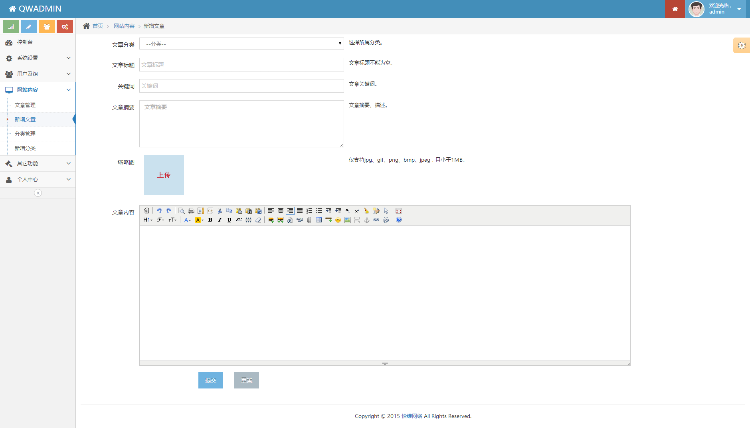Screen dimensions: 750x428
Task: Insert a numbered list
Action: click(309, 211)
